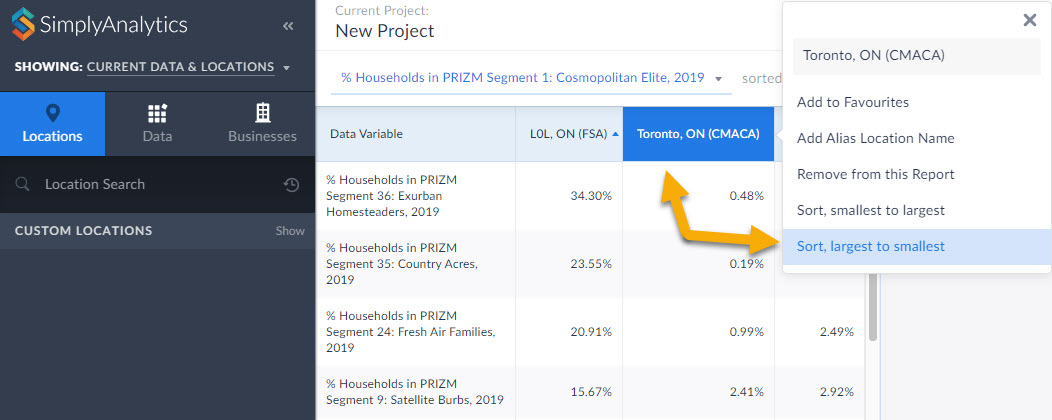Click the Satellite Burbs row label

click(415, 392)
